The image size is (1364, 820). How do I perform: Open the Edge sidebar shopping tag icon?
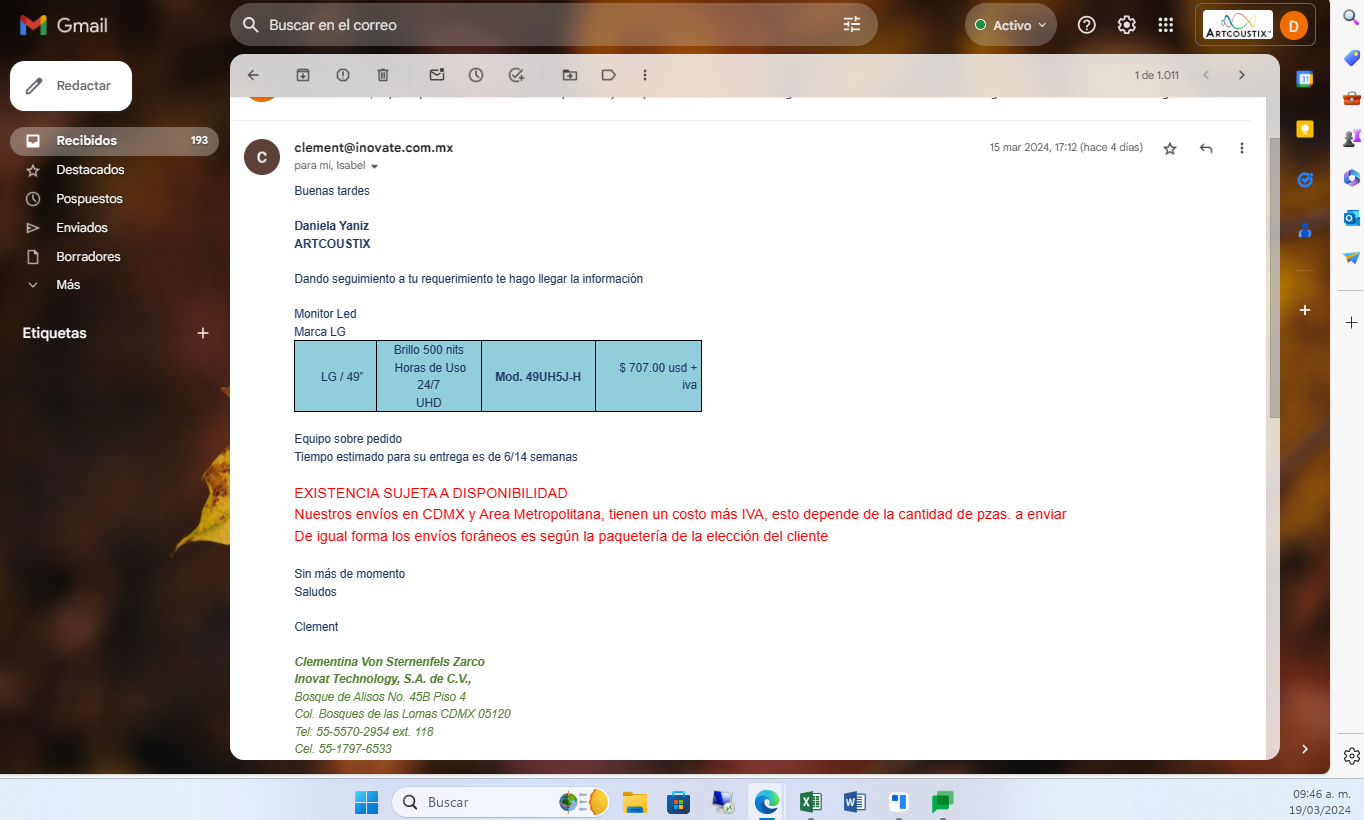1351,58
